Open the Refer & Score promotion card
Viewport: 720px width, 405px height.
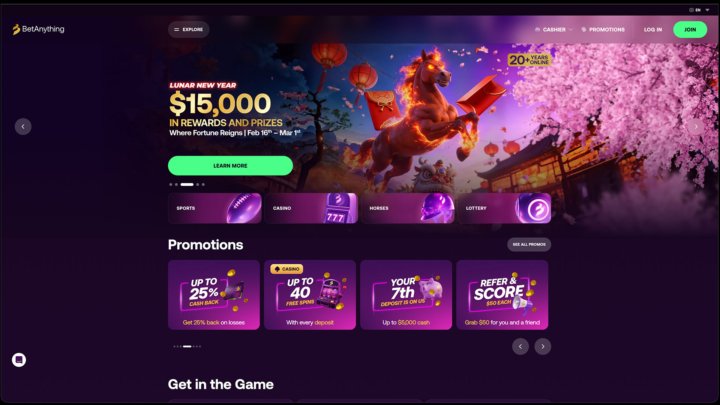pyautogui.click(x=502, y=295)
